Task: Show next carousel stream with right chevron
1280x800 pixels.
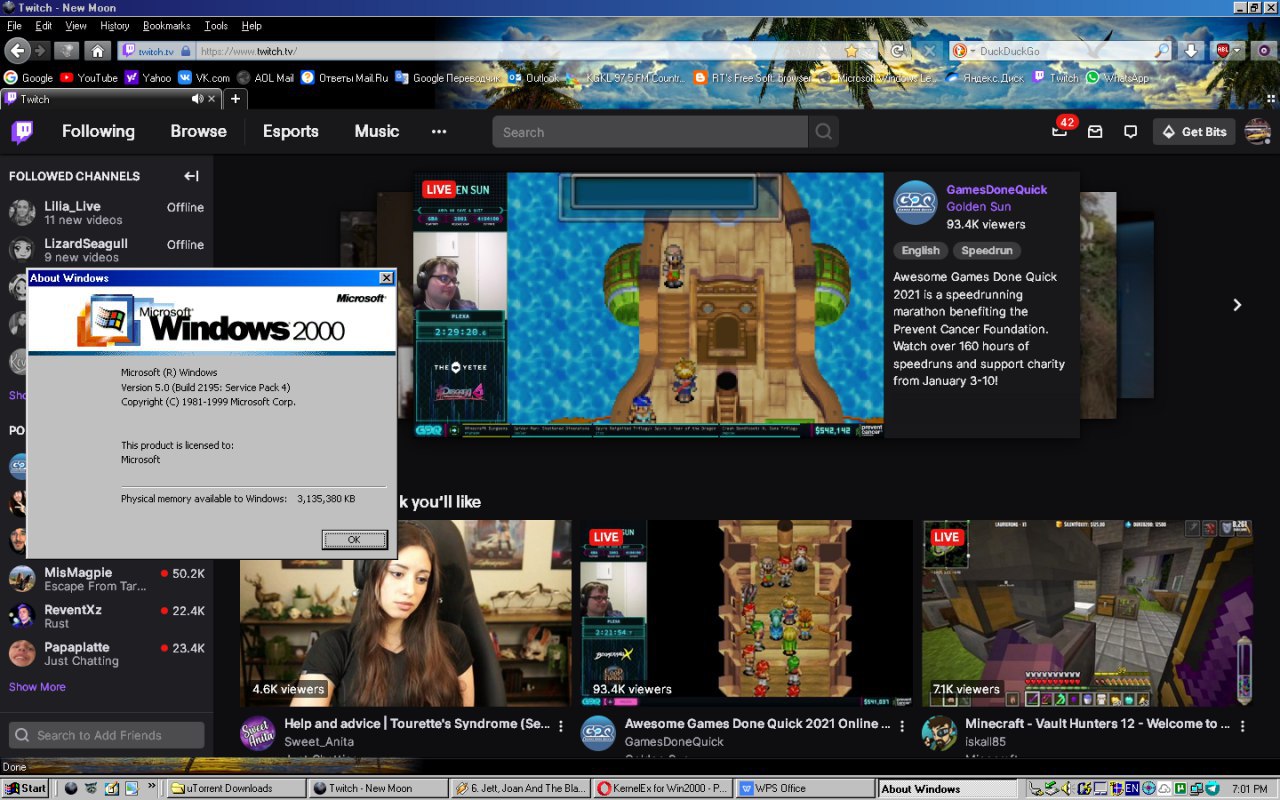Action: coord(1237,305)
